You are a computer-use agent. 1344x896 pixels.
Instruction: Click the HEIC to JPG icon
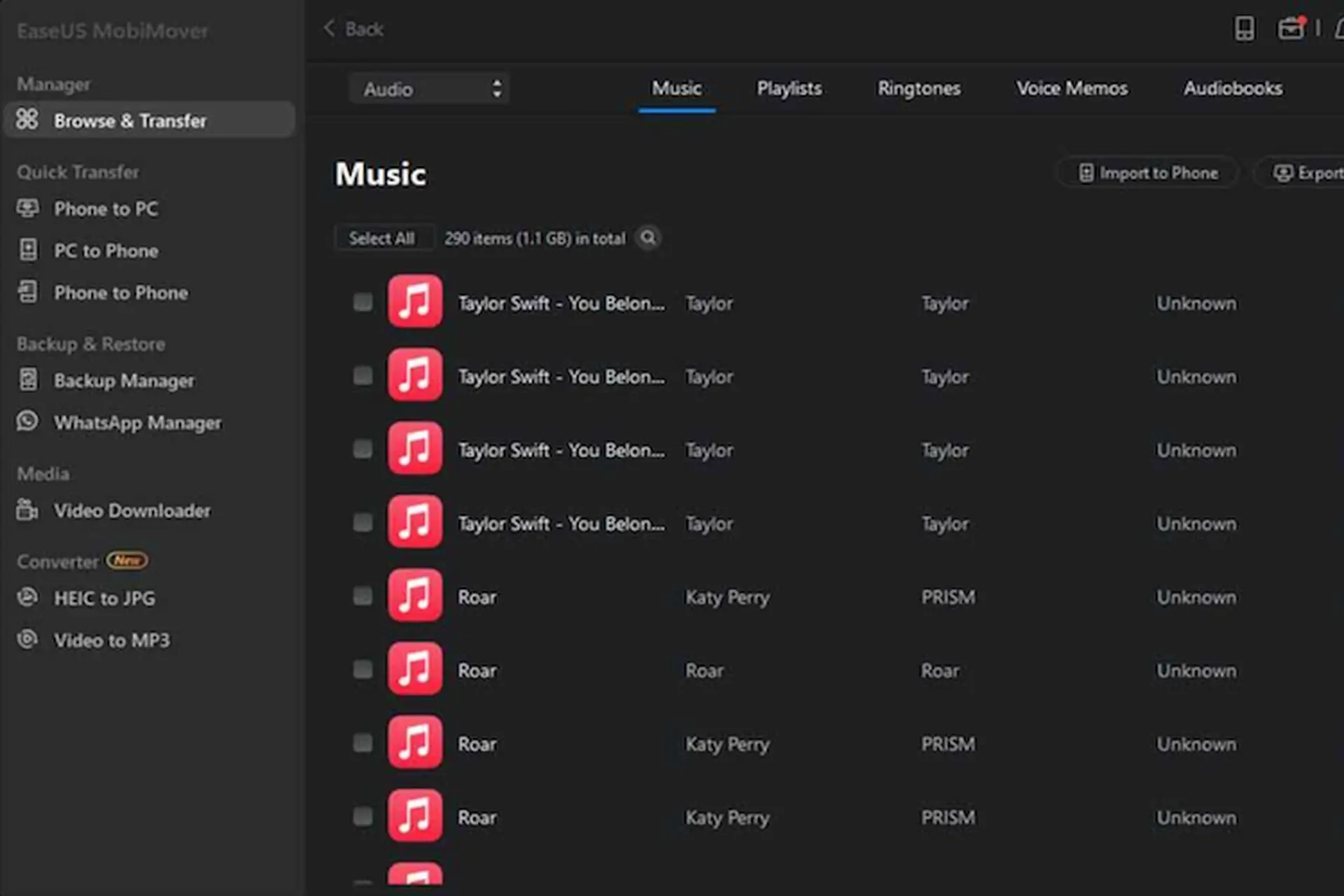click(28, 597)
